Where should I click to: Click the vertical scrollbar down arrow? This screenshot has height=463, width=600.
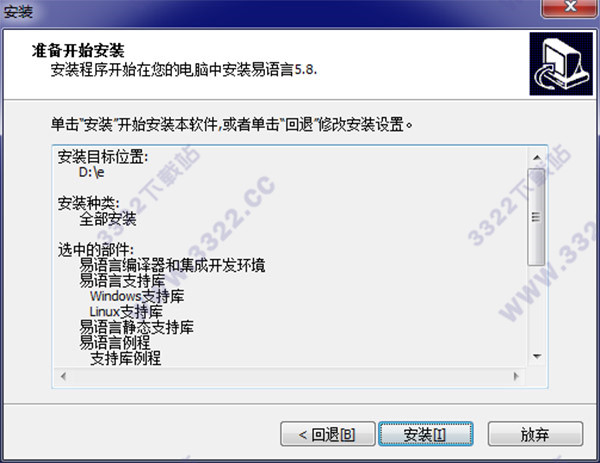[537, 356]
